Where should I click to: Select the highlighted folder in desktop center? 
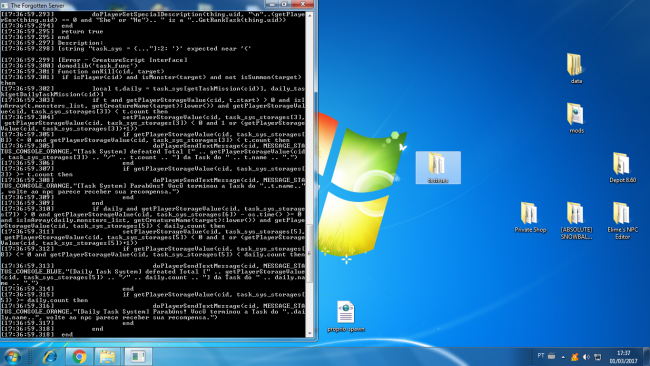[x=438, y=167]
